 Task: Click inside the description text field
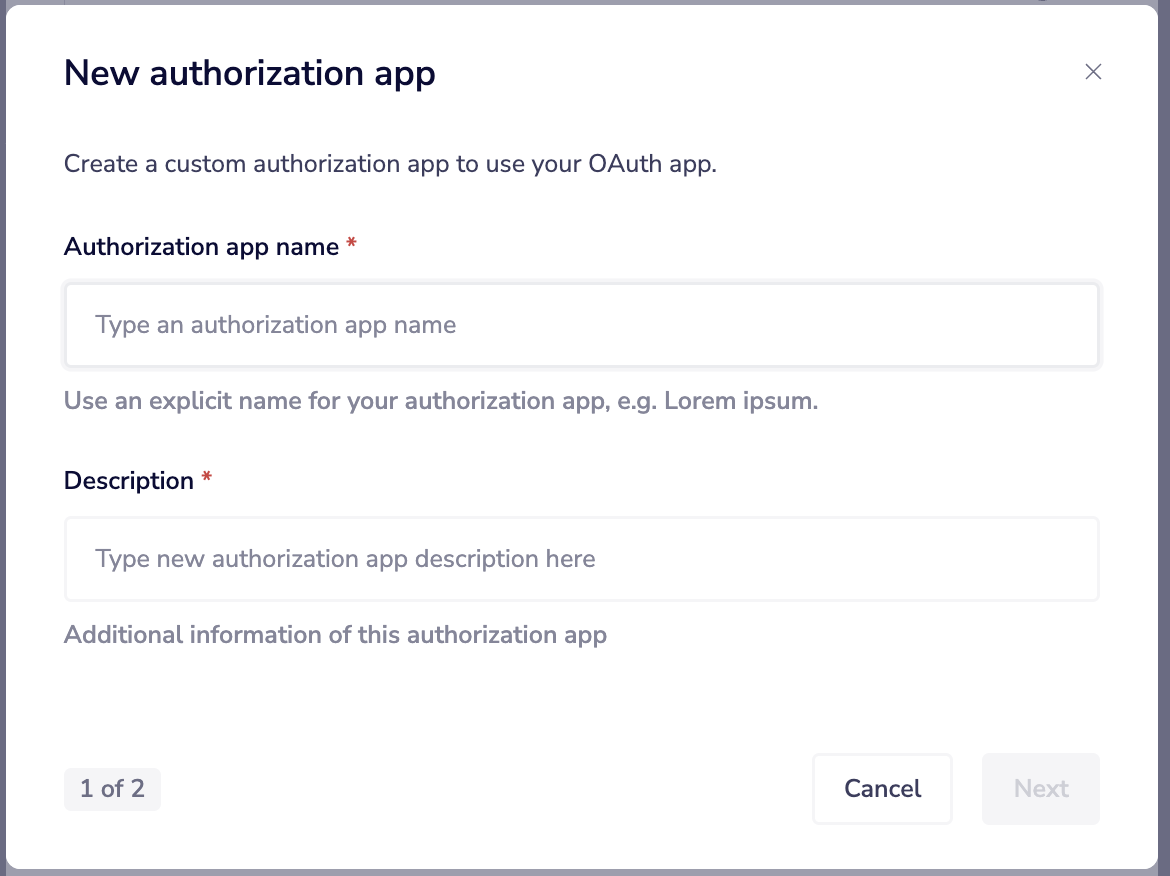tap(582, 558)
